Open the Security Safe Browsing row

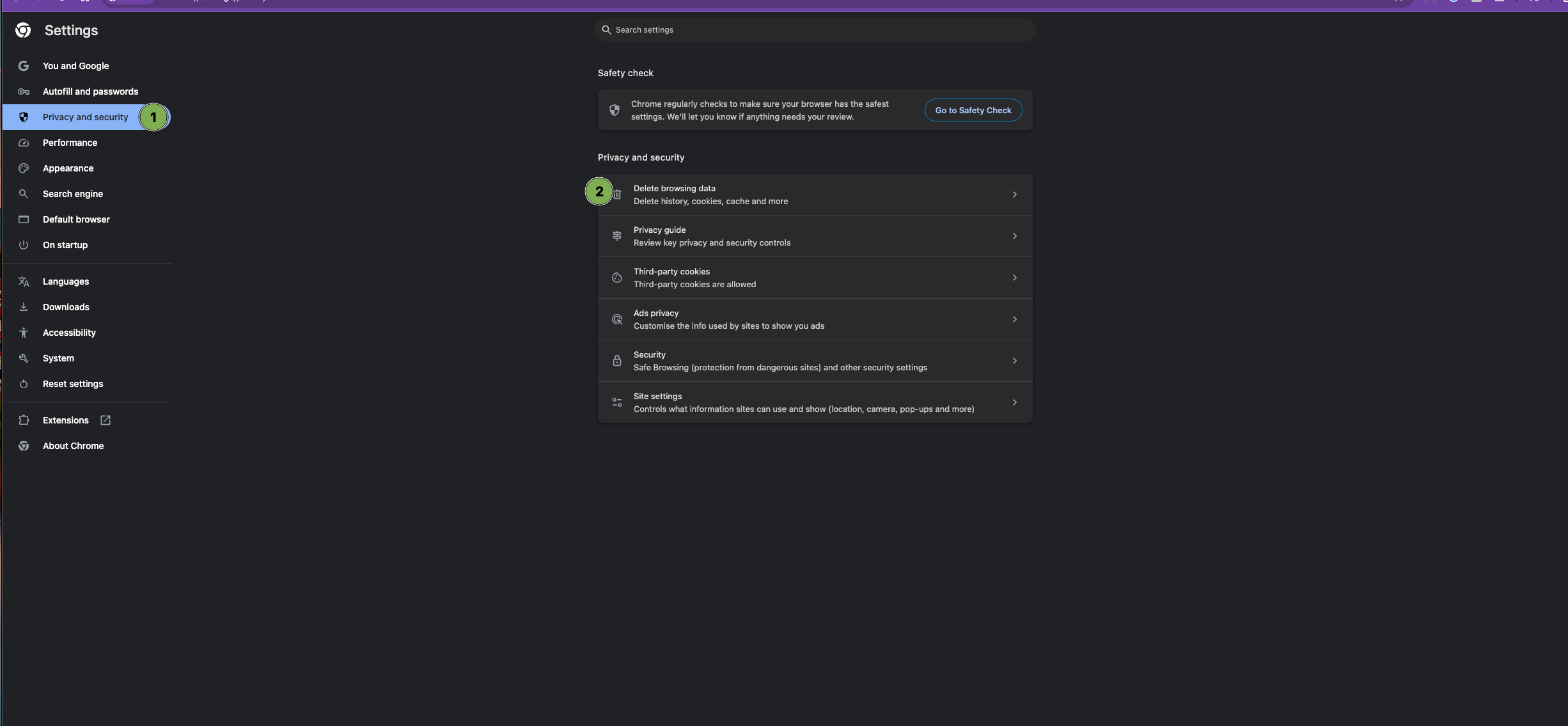tap(815, 361)
